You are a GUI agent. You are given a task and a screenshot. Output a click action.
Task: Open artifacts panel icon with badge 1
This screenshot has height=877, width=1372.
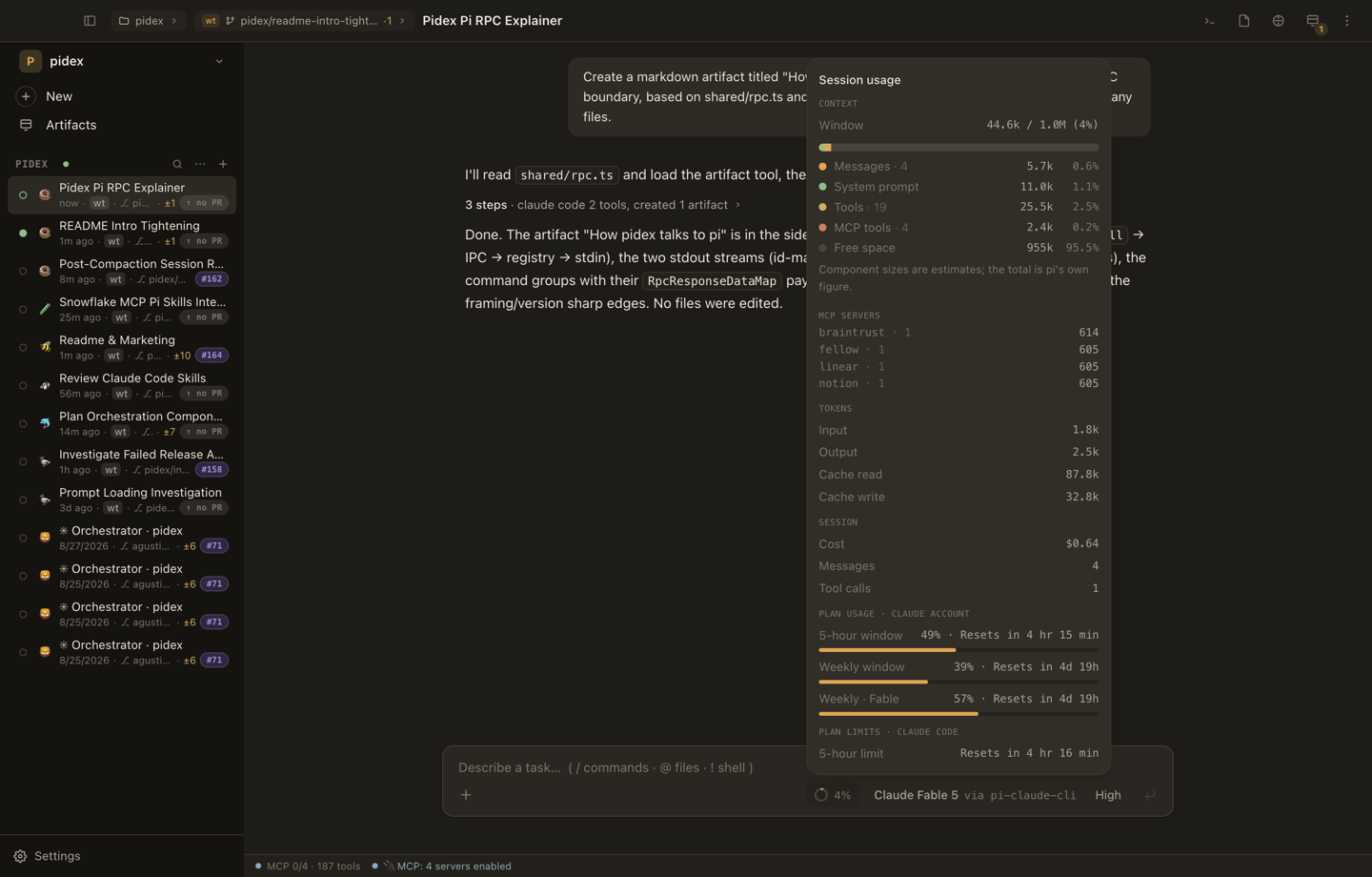[1313, 21]
